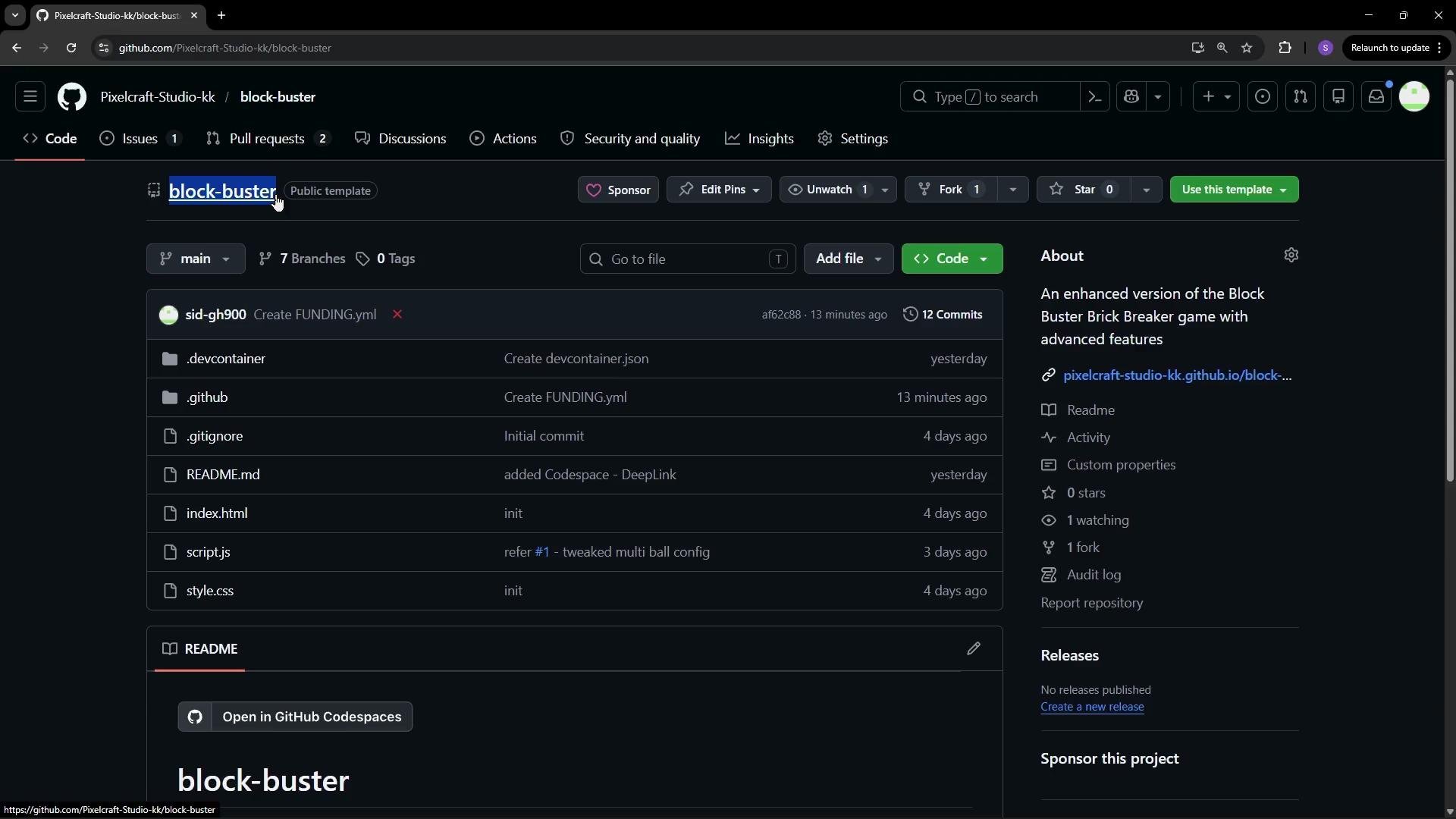Edit README with the pencil icon
The image size is (1456, 819).
click(974, 649)
